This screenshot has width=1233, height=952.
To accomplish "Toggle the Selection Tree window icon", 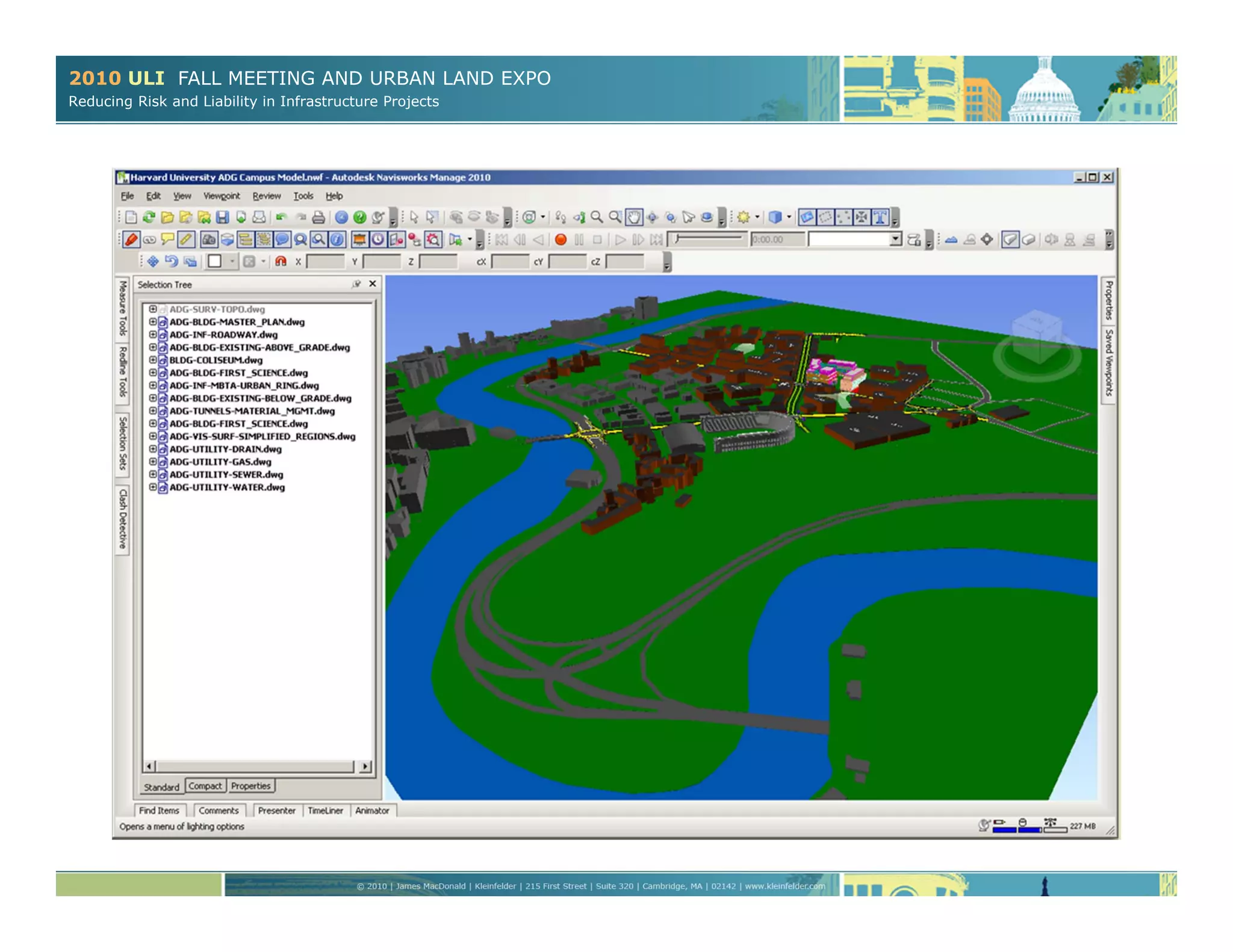I will 245,240.
